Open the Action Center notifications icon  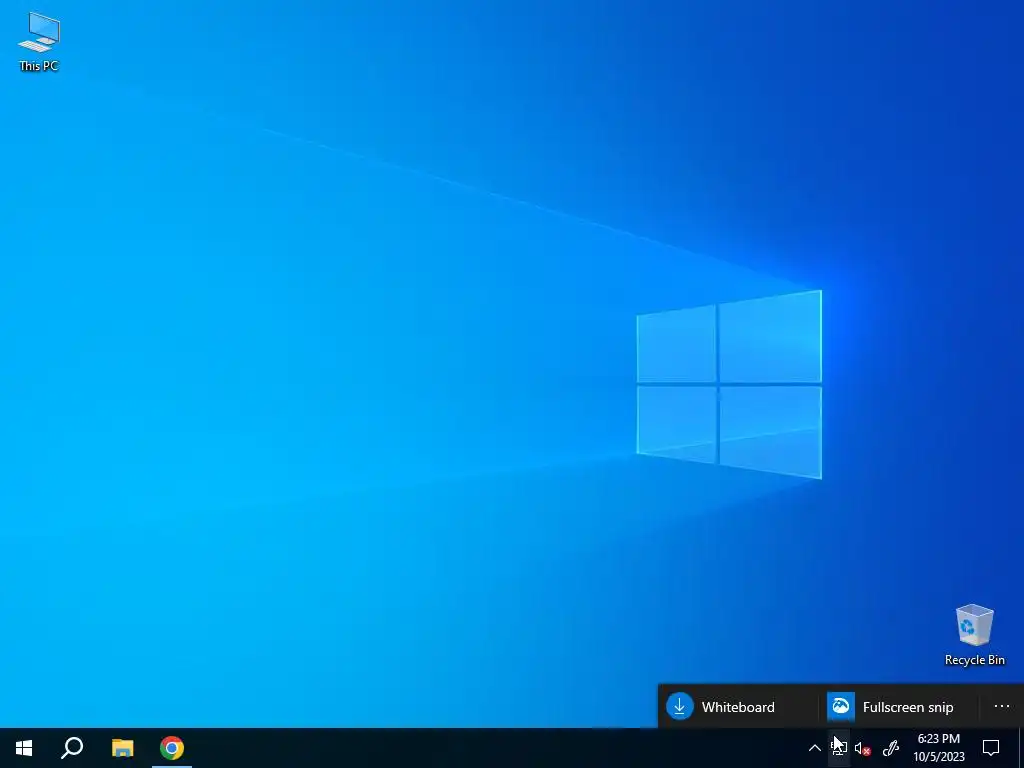pyautogui.click(x=991, y=748)
